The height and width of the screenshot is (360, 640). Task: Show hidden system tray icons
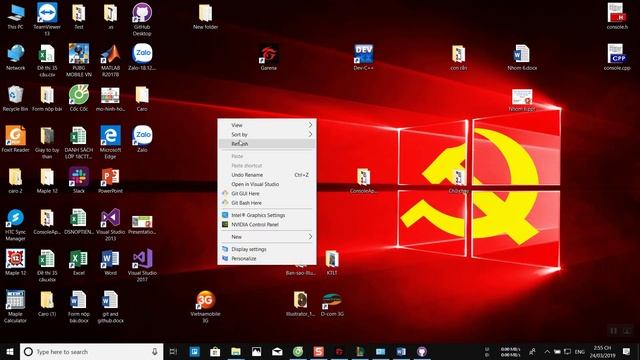pos(547,351)
